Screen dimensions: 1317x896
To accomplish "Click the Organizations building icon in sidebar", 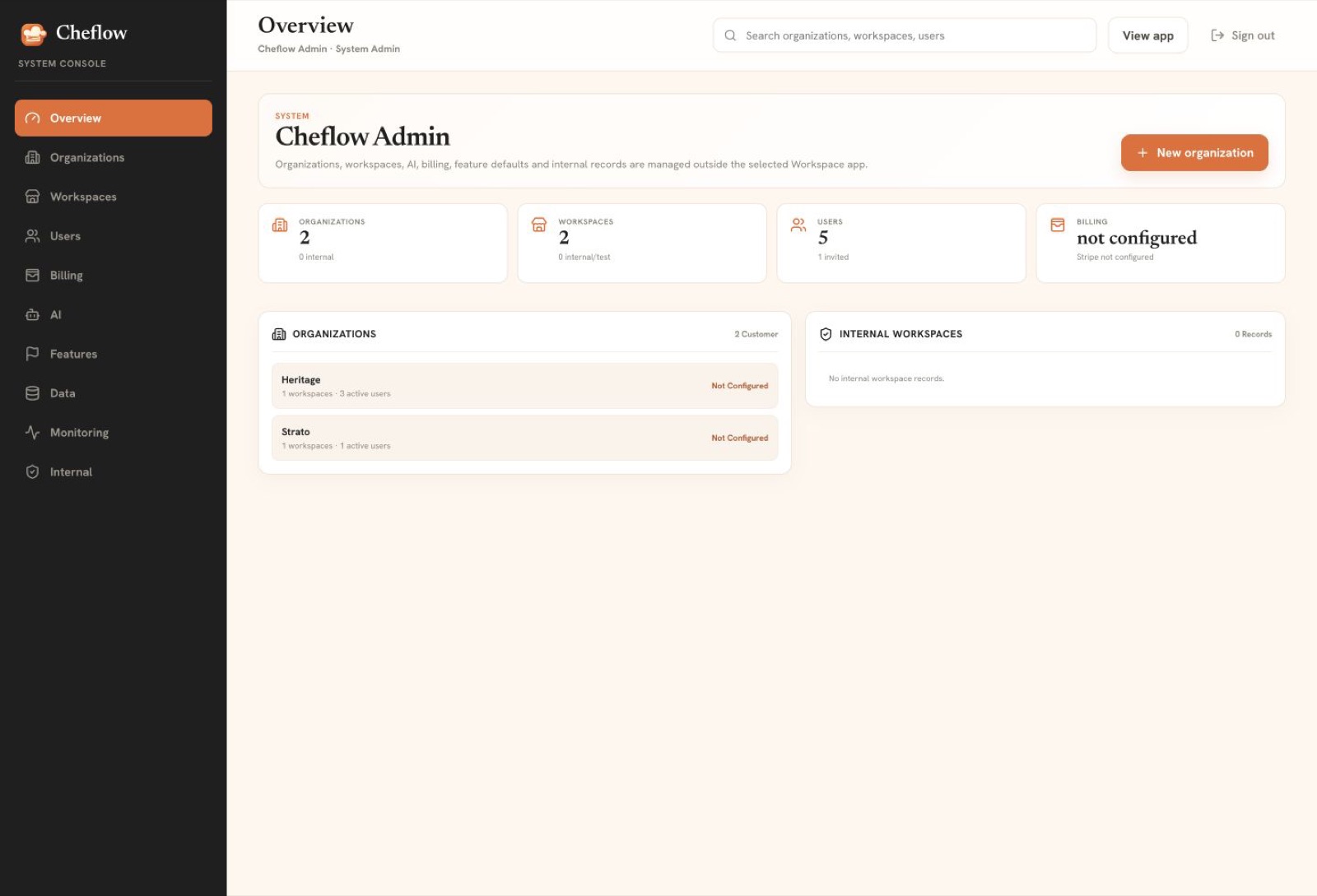I will pyautogui.click(x=32, y=158).
